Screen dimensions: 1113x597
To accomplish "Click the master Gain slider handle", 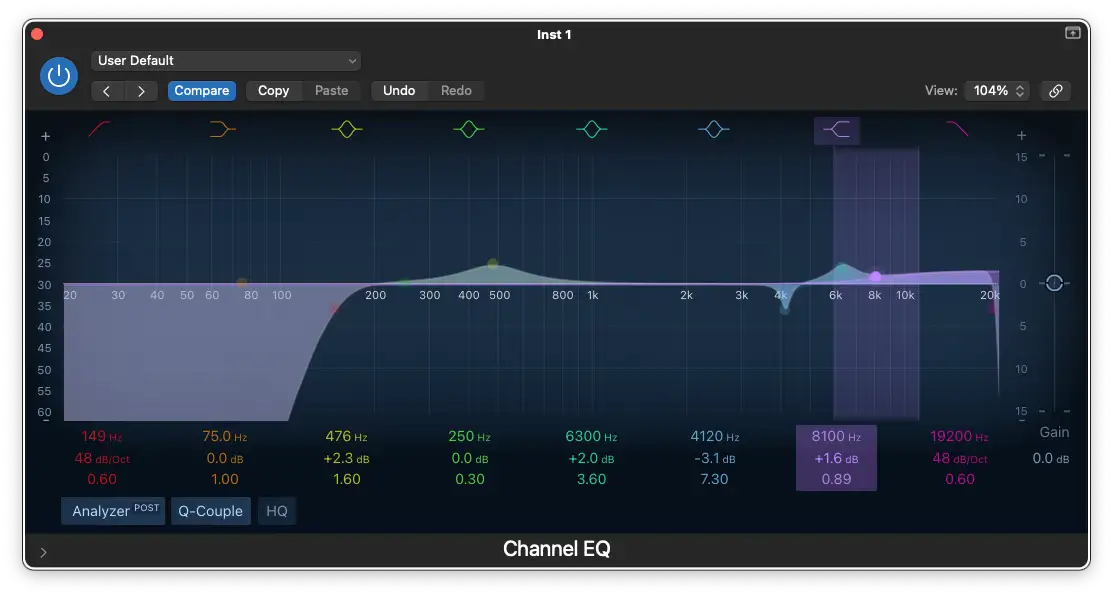I will pyautogui.click(x=1054, y=284).
